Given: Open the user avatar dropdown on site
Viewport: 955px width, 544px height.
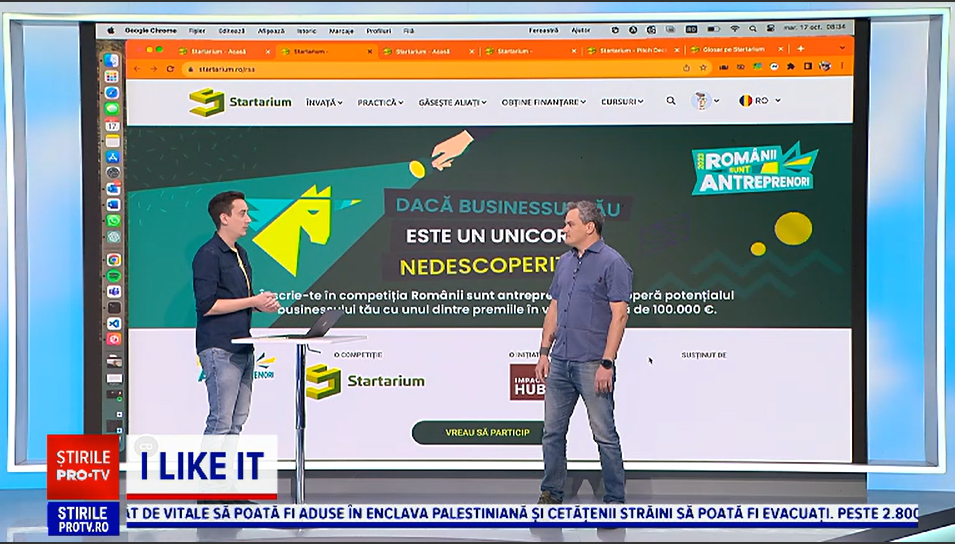Looking at the screenshot, I should tap(705, 101).
